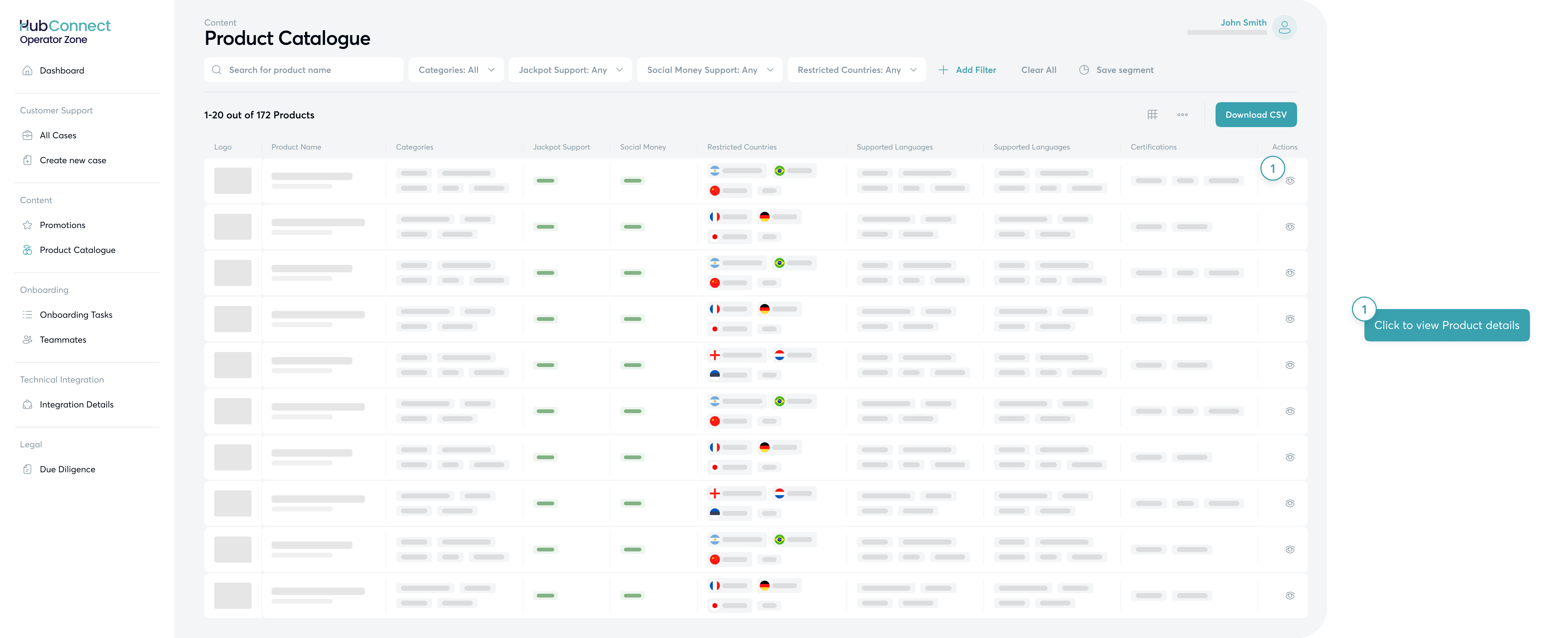
Task: Click the Save segment clock icon
Action: (1084, 70)
